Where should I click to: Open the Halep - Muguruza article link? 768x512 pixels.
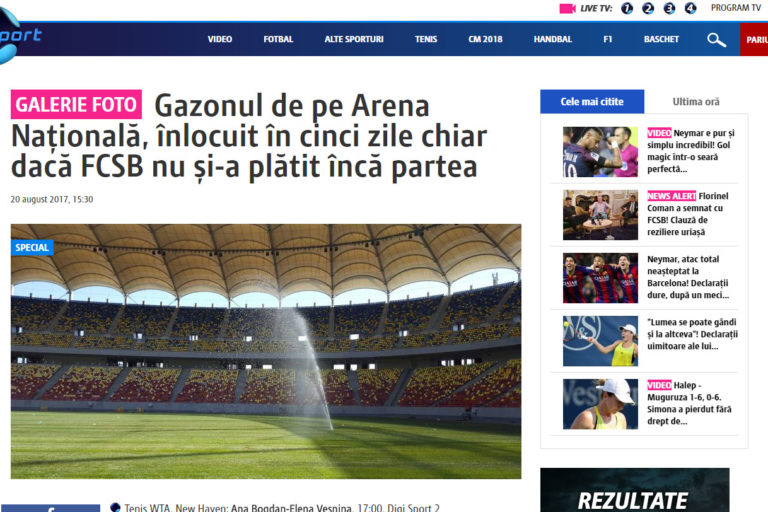pos(689,403)
